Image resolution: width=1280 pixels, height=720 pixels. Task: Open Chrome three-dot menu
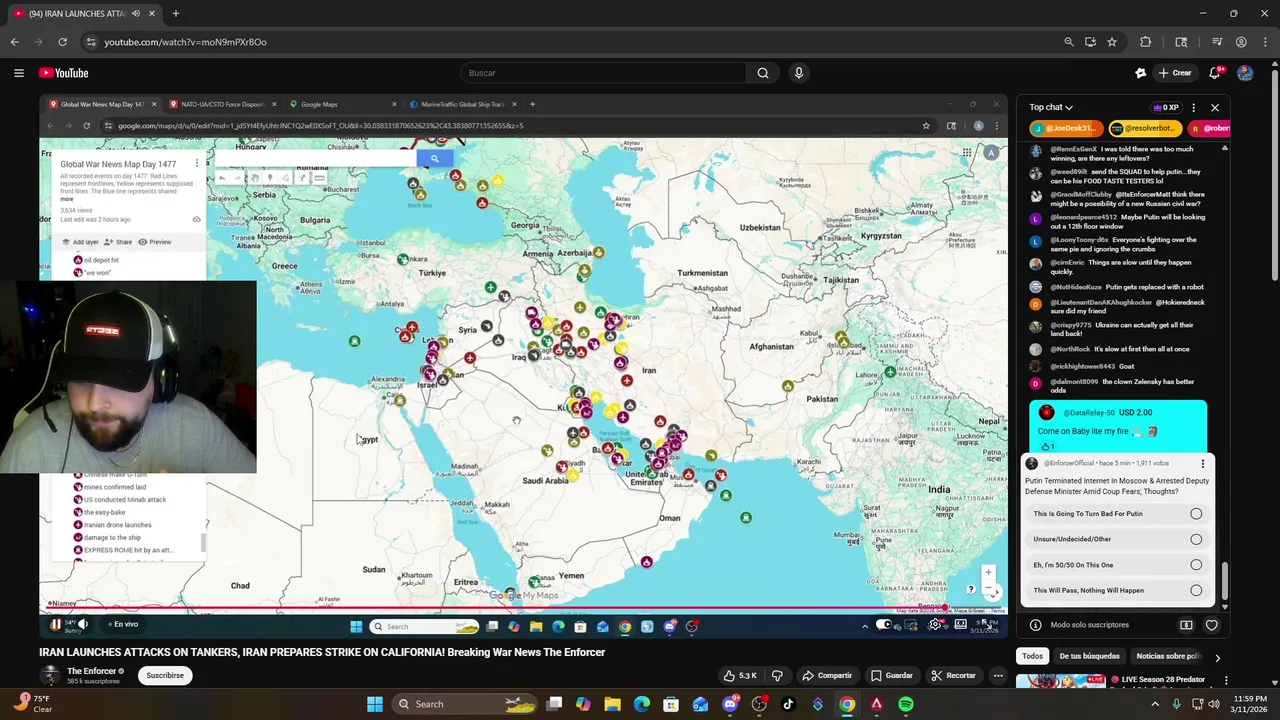[1264, 42]
